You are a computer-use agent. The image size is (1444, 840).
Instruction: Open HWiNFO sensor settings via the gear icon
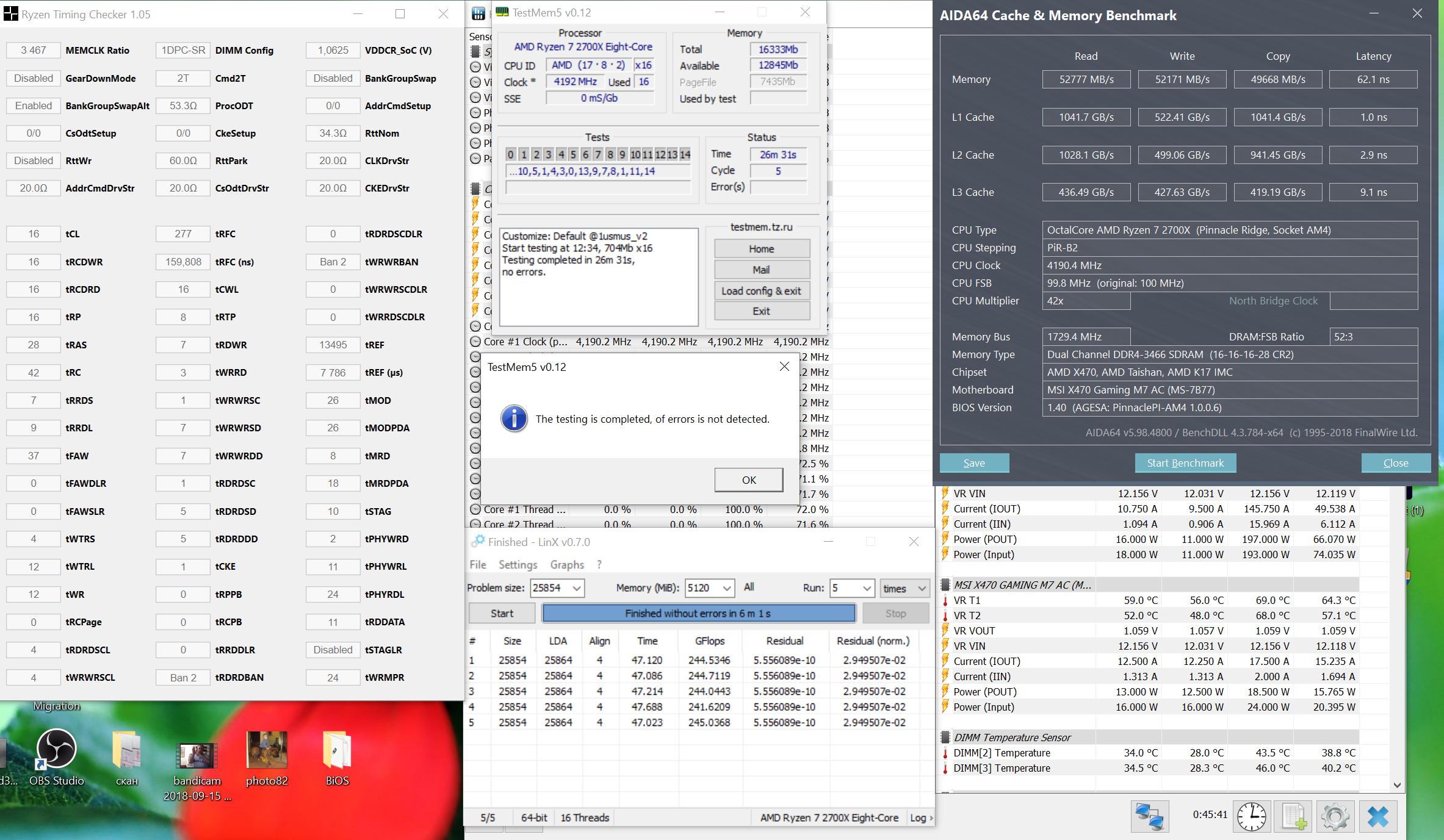click(1335, 816)
